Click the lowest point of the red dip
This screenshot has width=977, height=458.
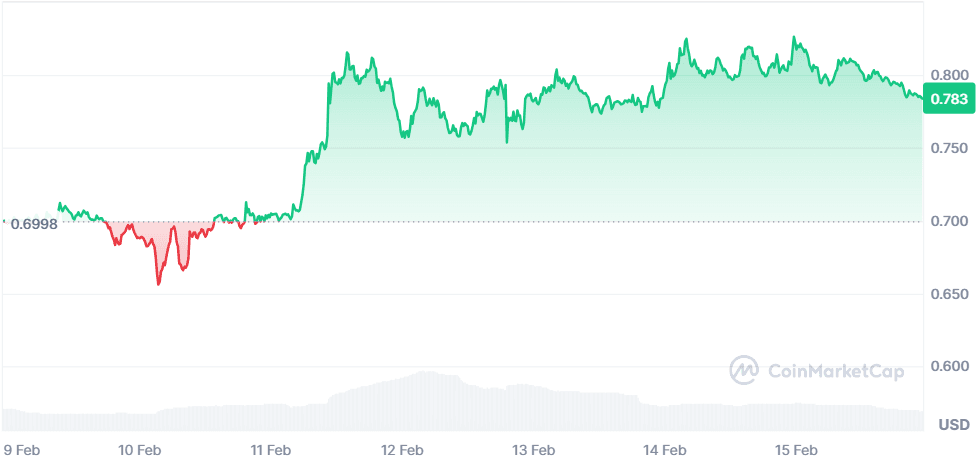(x=158, y=284)
